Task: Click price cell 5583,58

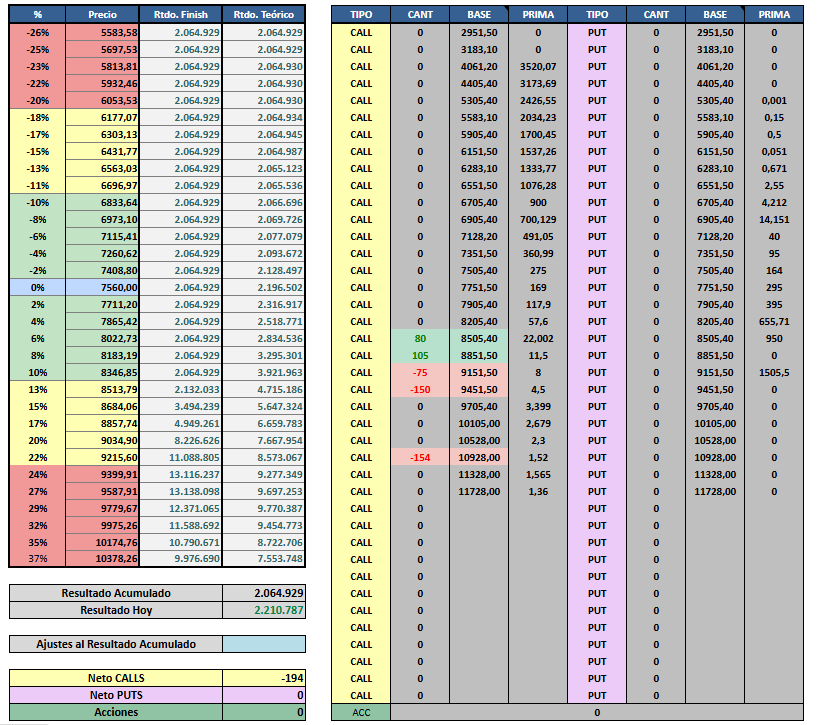Action: (x=102, y=32)
